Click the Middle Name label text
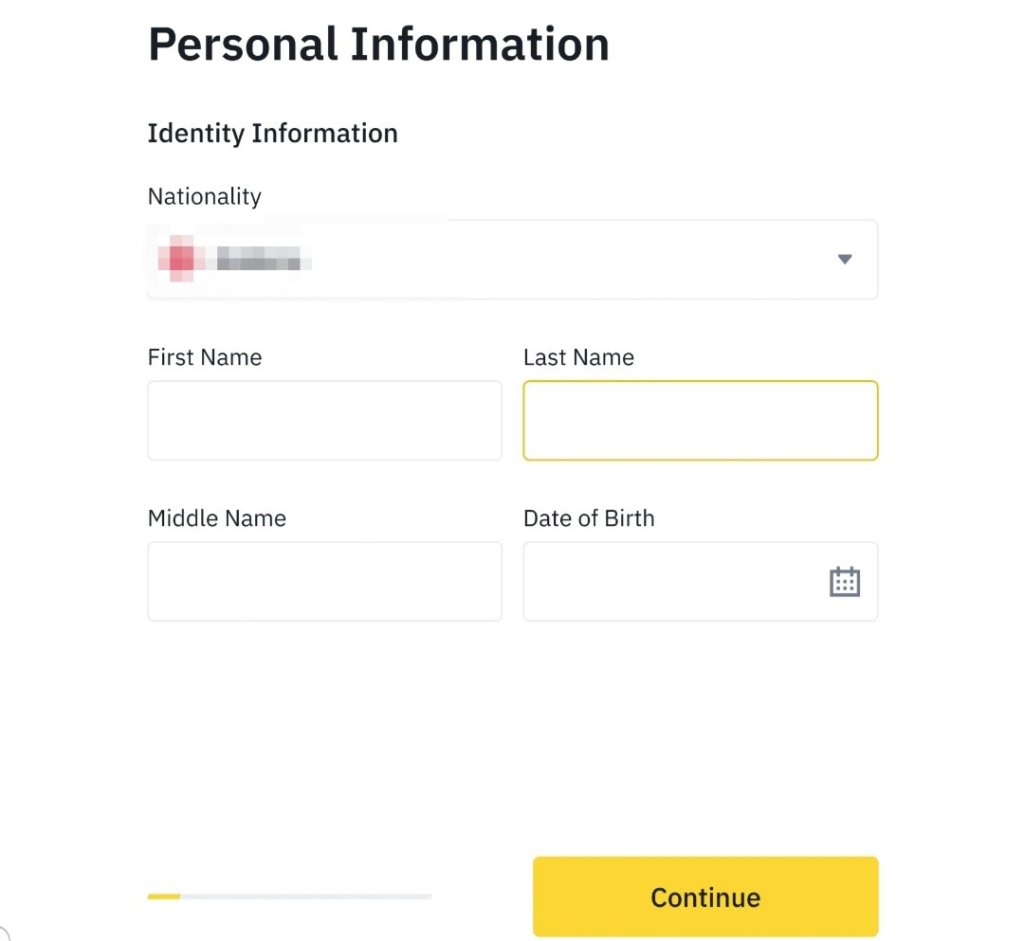The width and height of the screenshot is (1024, 941). [x=216, y=518]
